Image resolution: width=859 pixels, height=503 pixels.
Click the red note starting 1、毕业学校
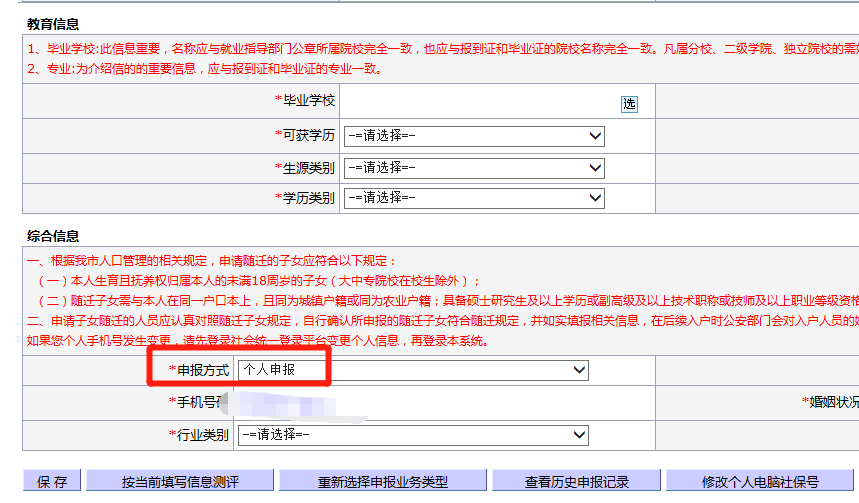click(443, 49)
